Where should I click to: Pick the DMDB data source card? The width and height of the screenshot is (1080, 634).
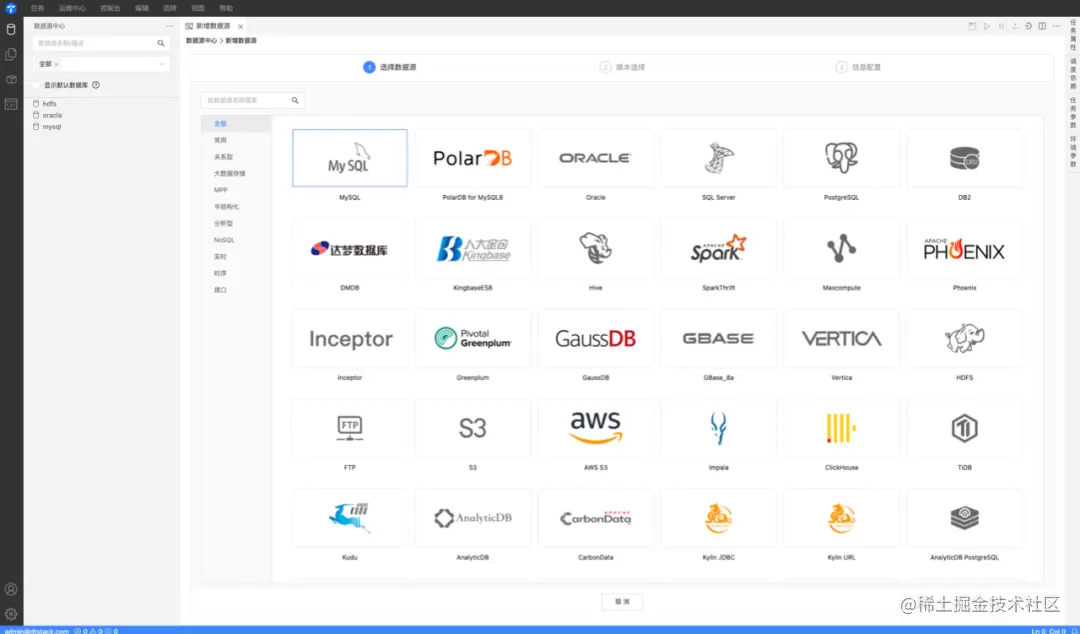(350, 248)
